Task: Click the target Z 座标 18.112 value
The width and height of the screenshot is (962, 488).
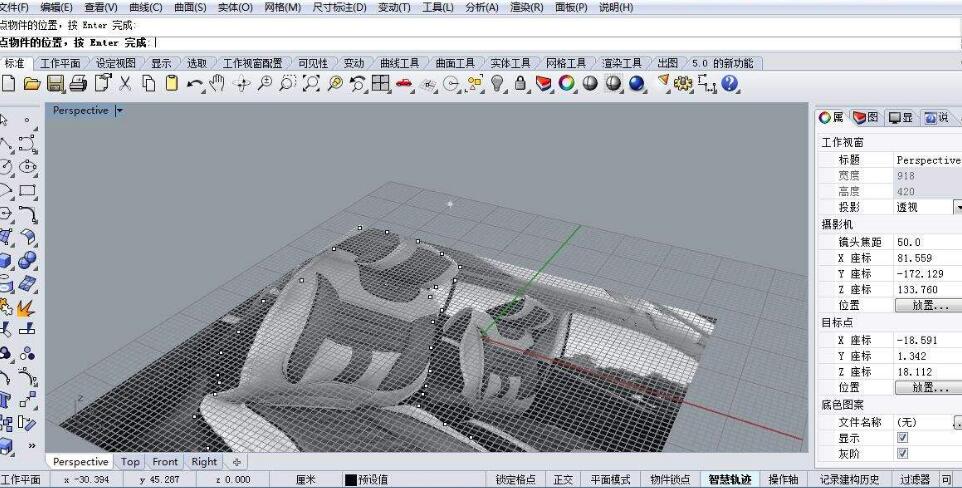Action: point(928,371)
